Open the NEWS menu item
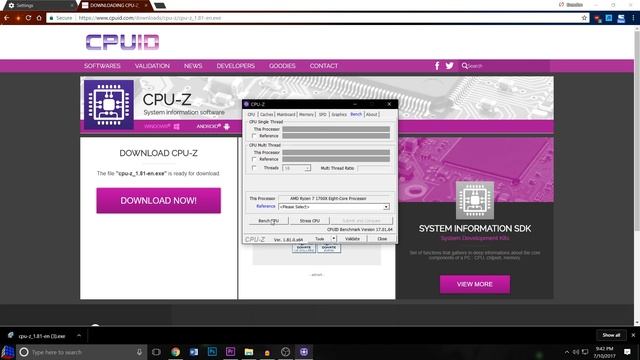The height and width of the screenshot is (360, 640). [193, 66]
